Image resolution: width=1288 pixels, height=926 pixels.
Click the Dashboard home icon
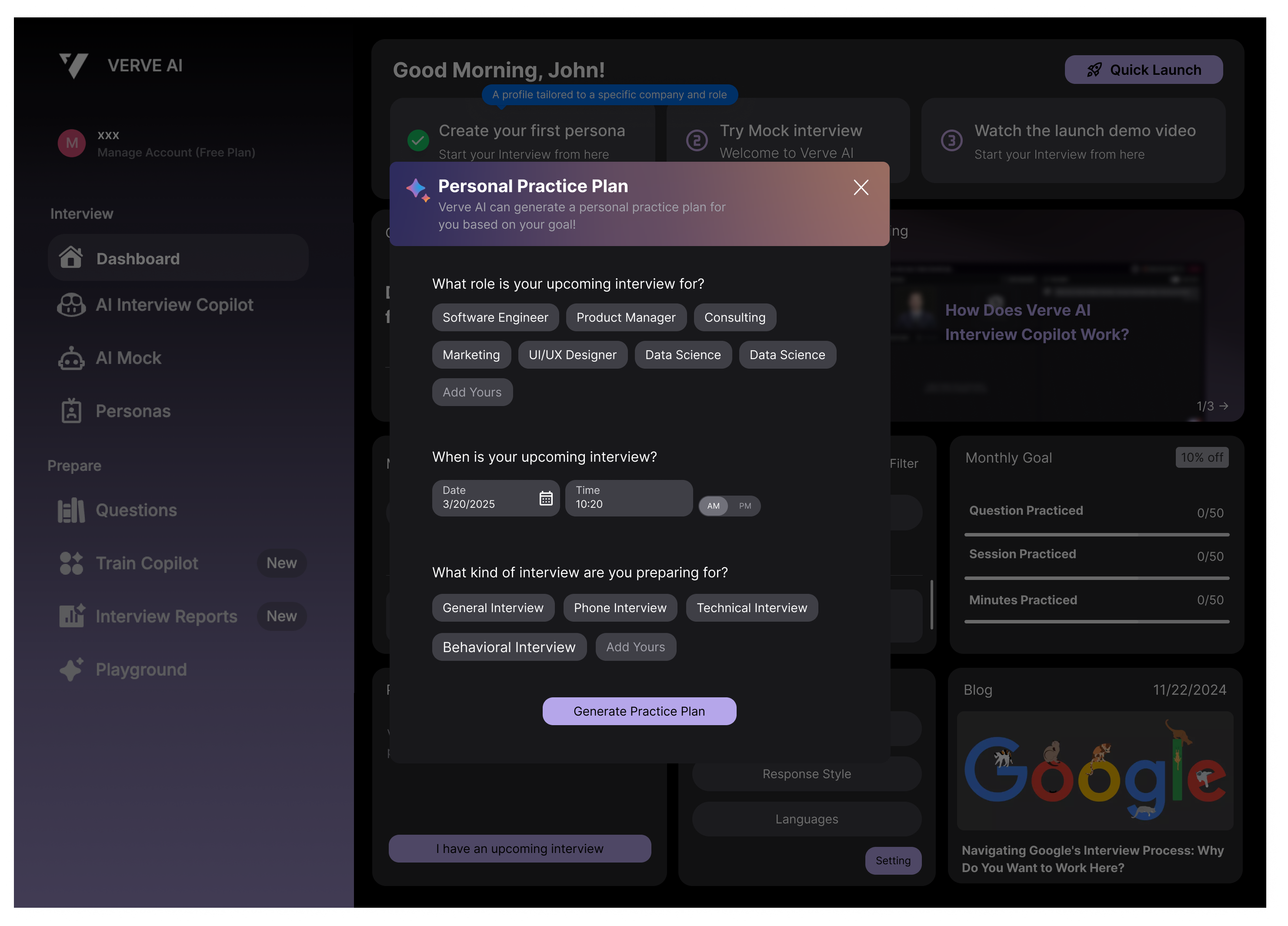71,258
